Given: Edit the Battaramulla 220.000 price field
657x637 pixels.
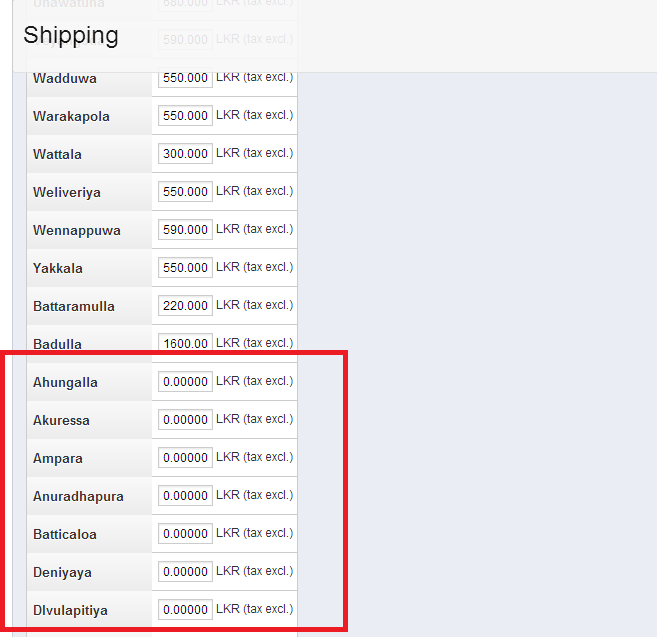Looking at the screenshot, I should 185,306.
